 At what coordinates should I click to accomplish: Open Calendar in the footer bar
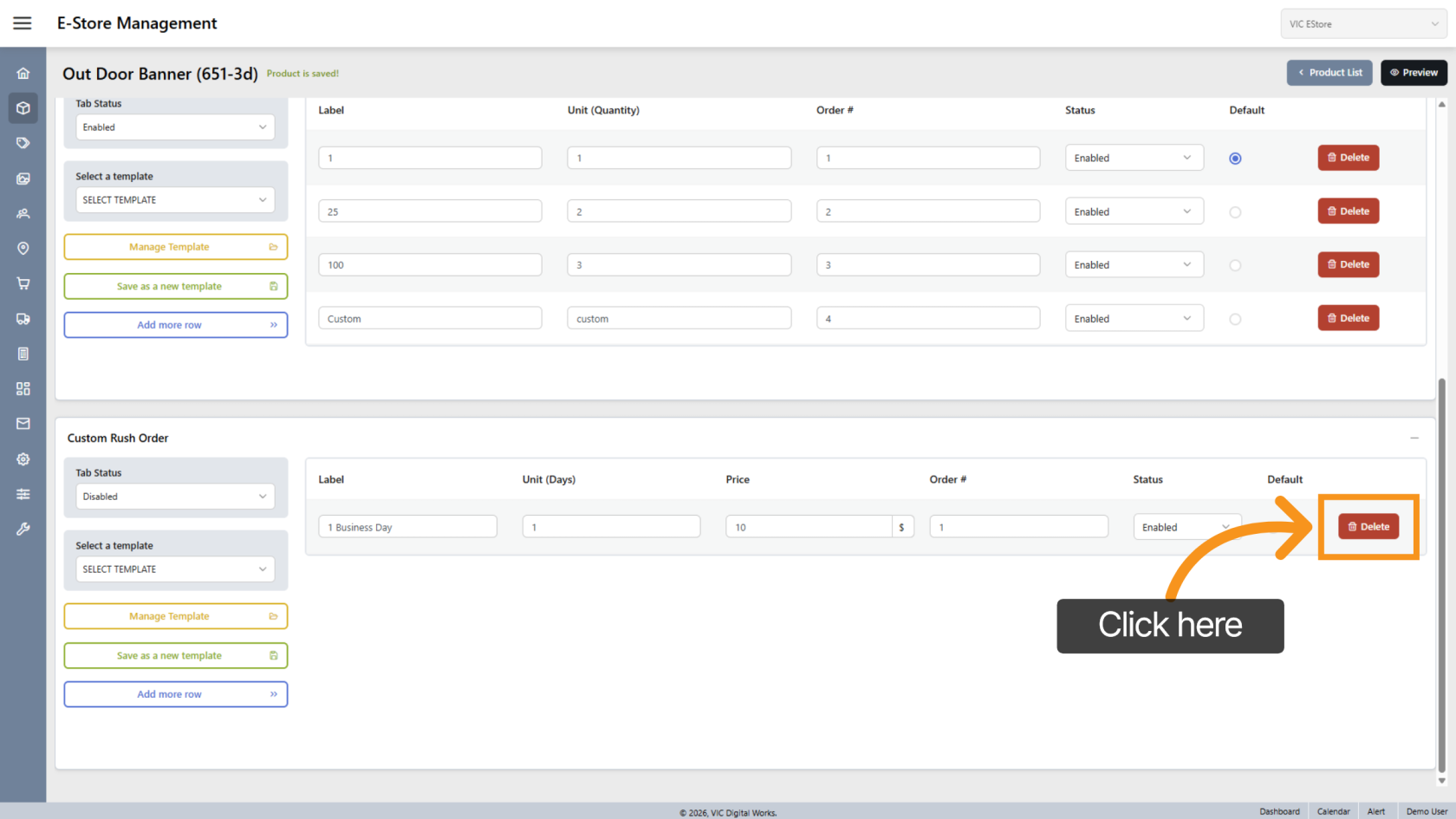click(x=1333, y=811)
